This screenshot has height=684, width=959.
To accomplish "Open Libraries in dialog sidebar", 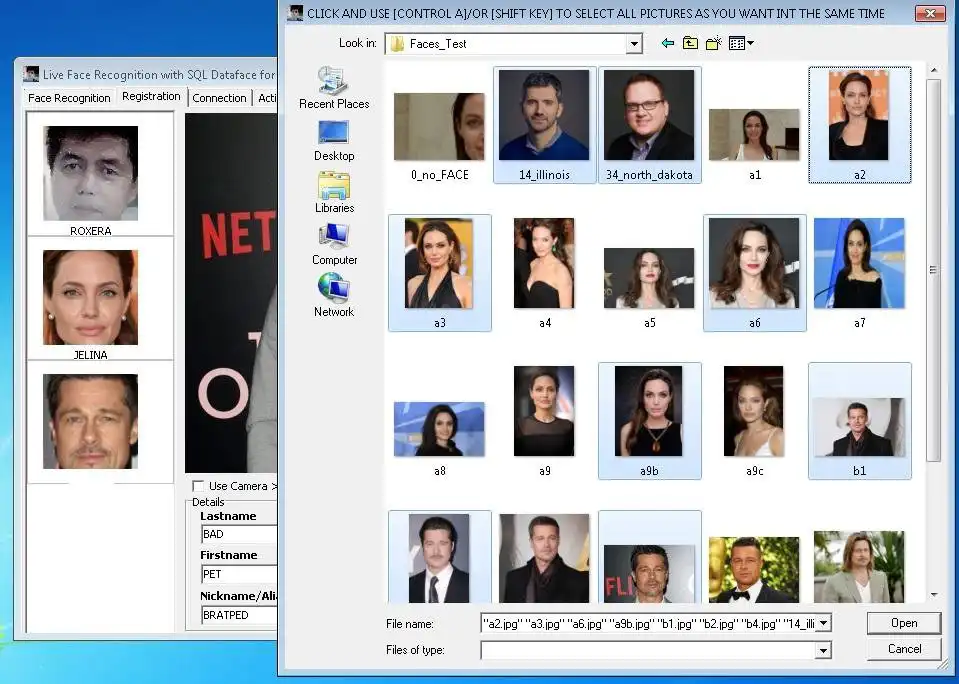I will 334,193.
